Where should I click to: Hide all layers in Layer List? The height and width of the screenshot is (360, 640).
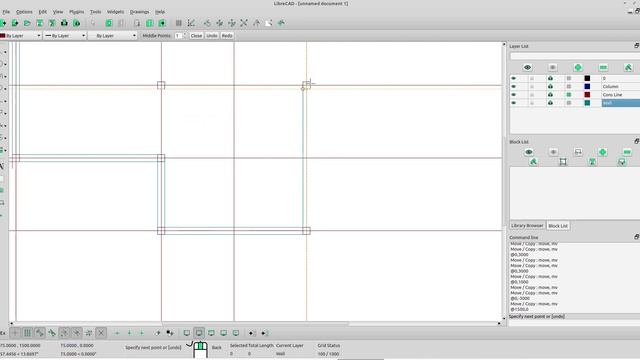click(x=553, y=67)
